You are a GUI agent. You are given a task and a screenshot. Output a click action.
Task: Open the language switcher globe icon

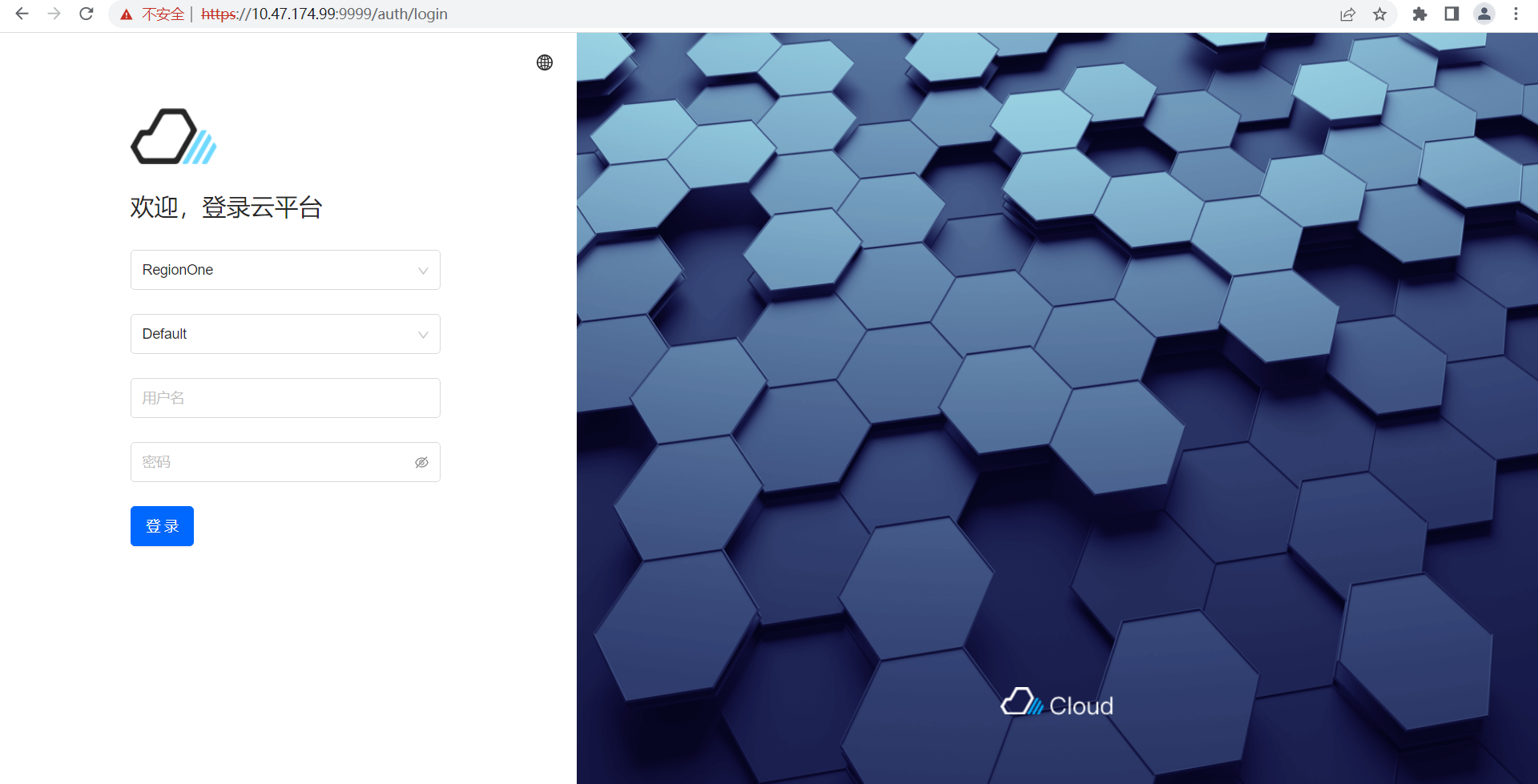point(545,62)
